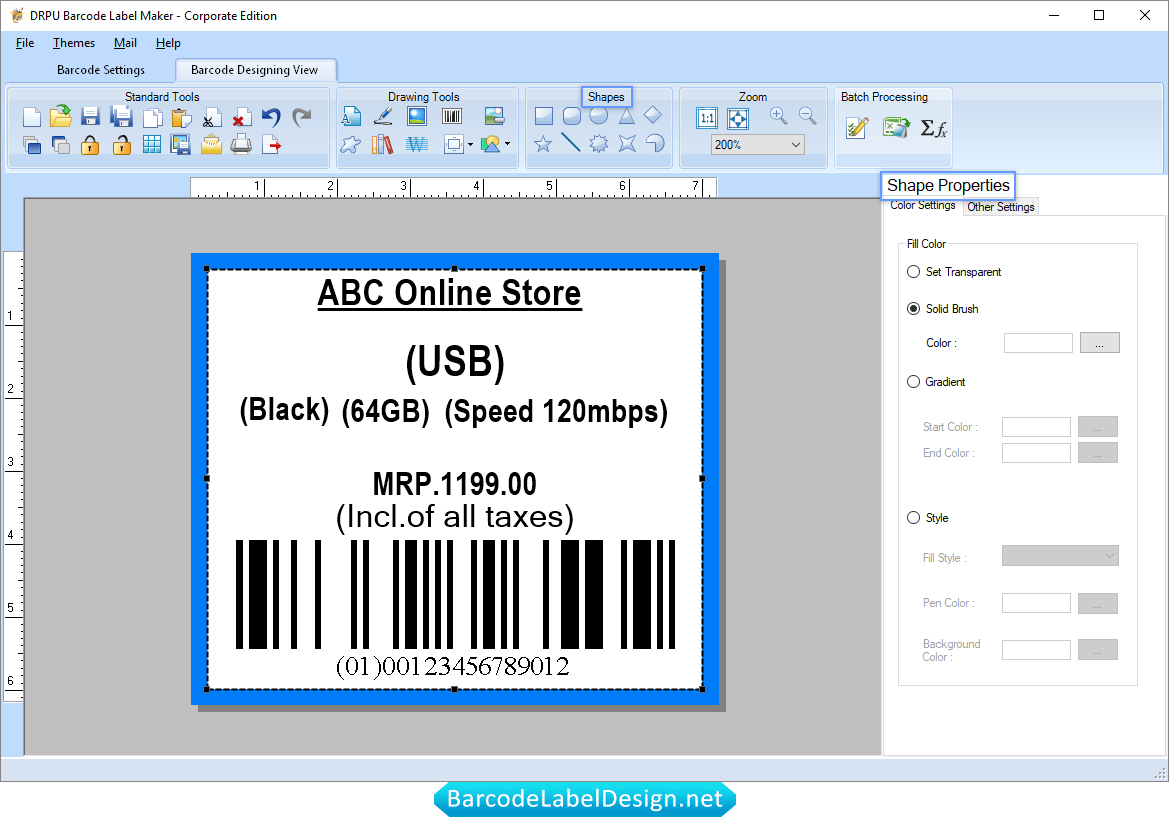Draw an ellipse shape

coord(599,116)
